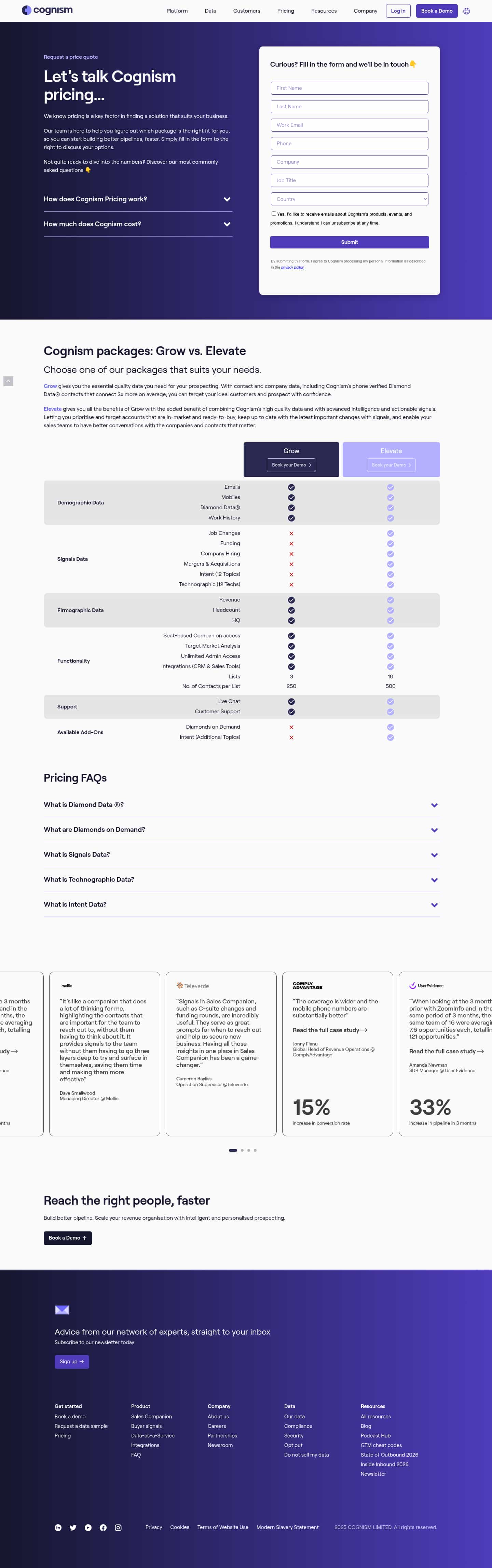
Task: Select the second testimonial carousel dot
Action: tap(242, 1150)
